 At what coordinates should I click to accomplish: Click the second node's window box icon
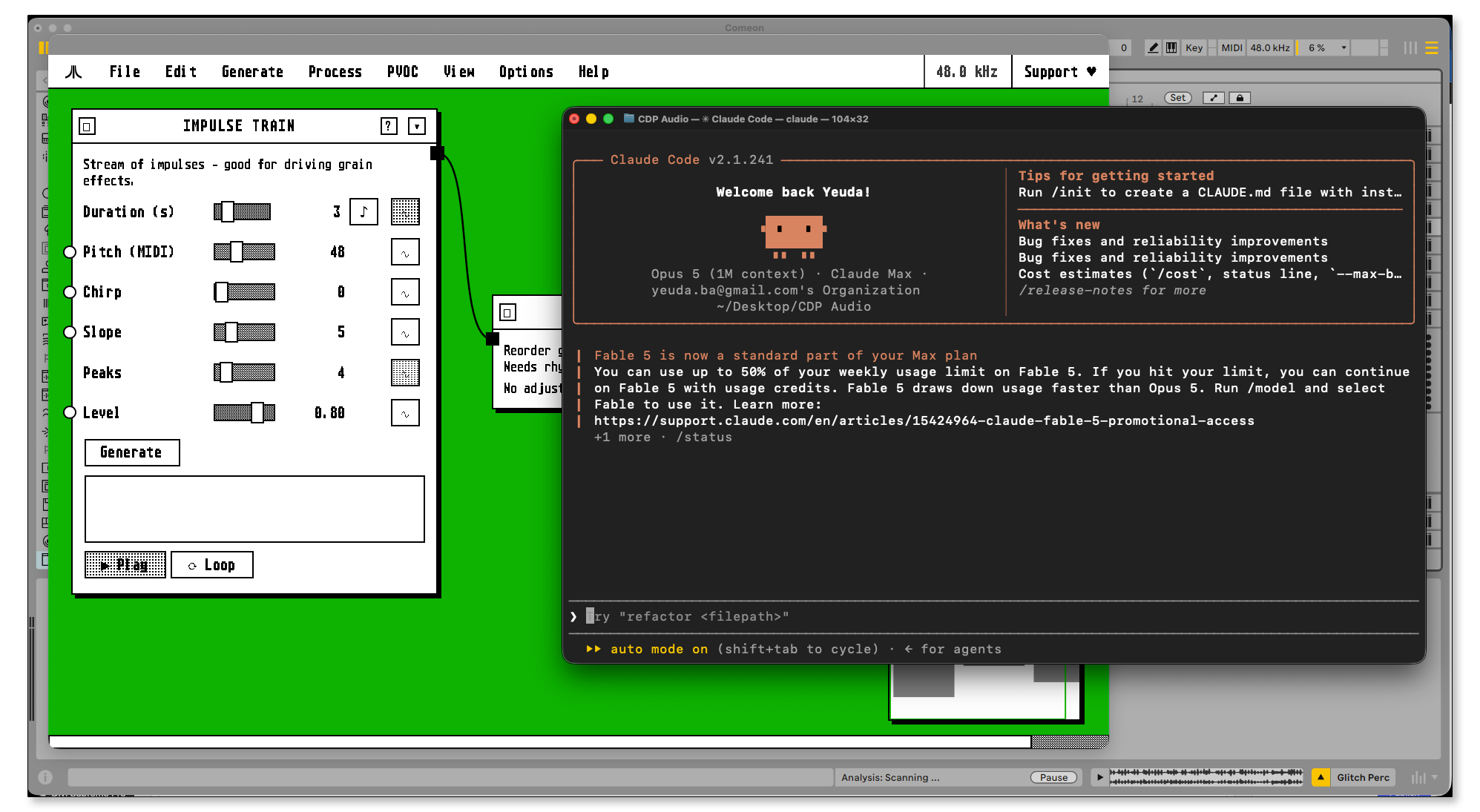[x=507, y=312]
